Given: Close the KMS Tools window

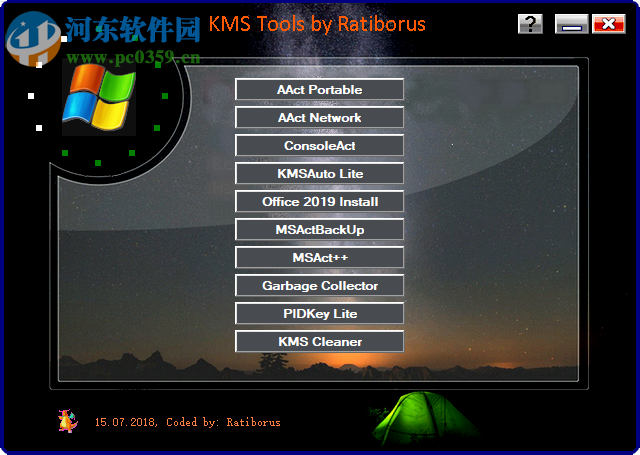Looking at the screenshot, I should 609,24.
